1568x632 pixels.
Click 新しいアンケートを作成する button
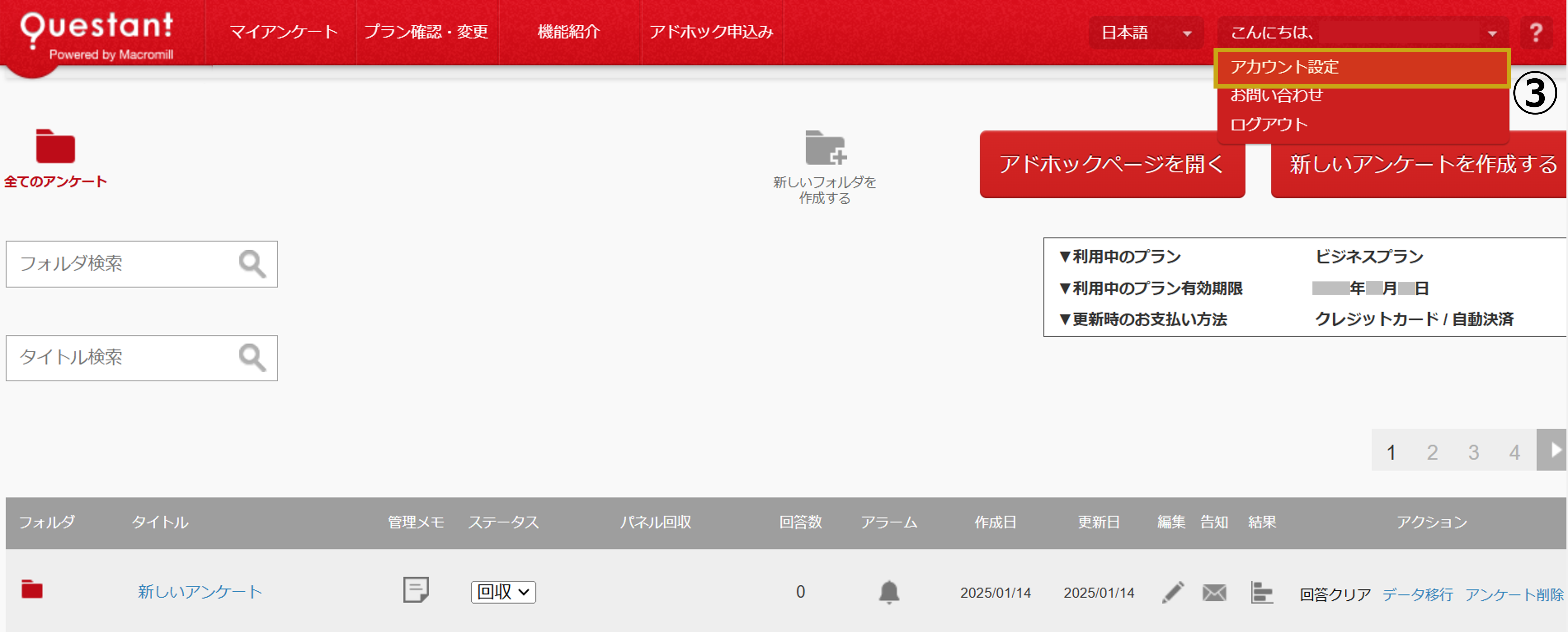pyautogui.click(x=1419, y=164)
